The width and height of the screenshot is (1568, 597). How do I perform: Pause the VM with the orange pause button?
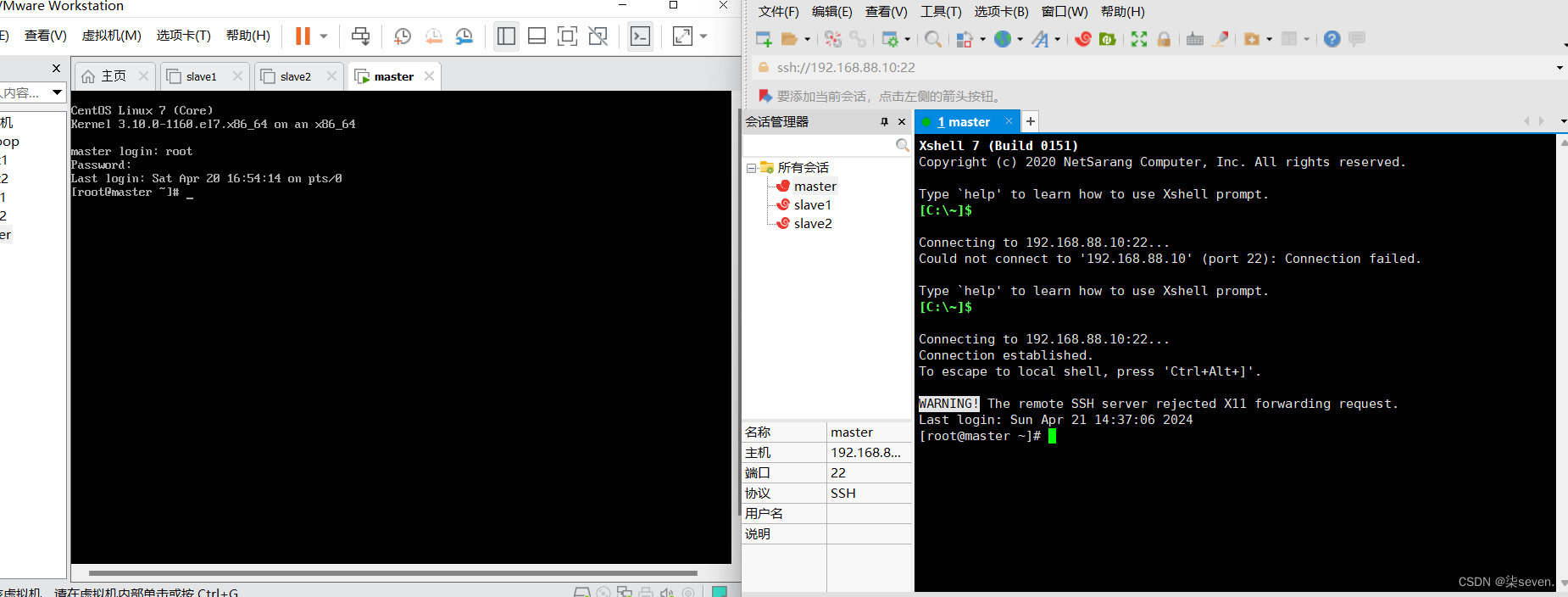pos(303,36)
